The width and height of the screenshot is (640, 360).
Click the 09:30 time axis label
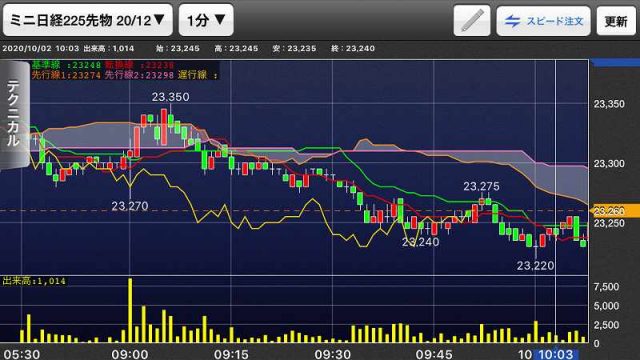[x=332, y=354]
